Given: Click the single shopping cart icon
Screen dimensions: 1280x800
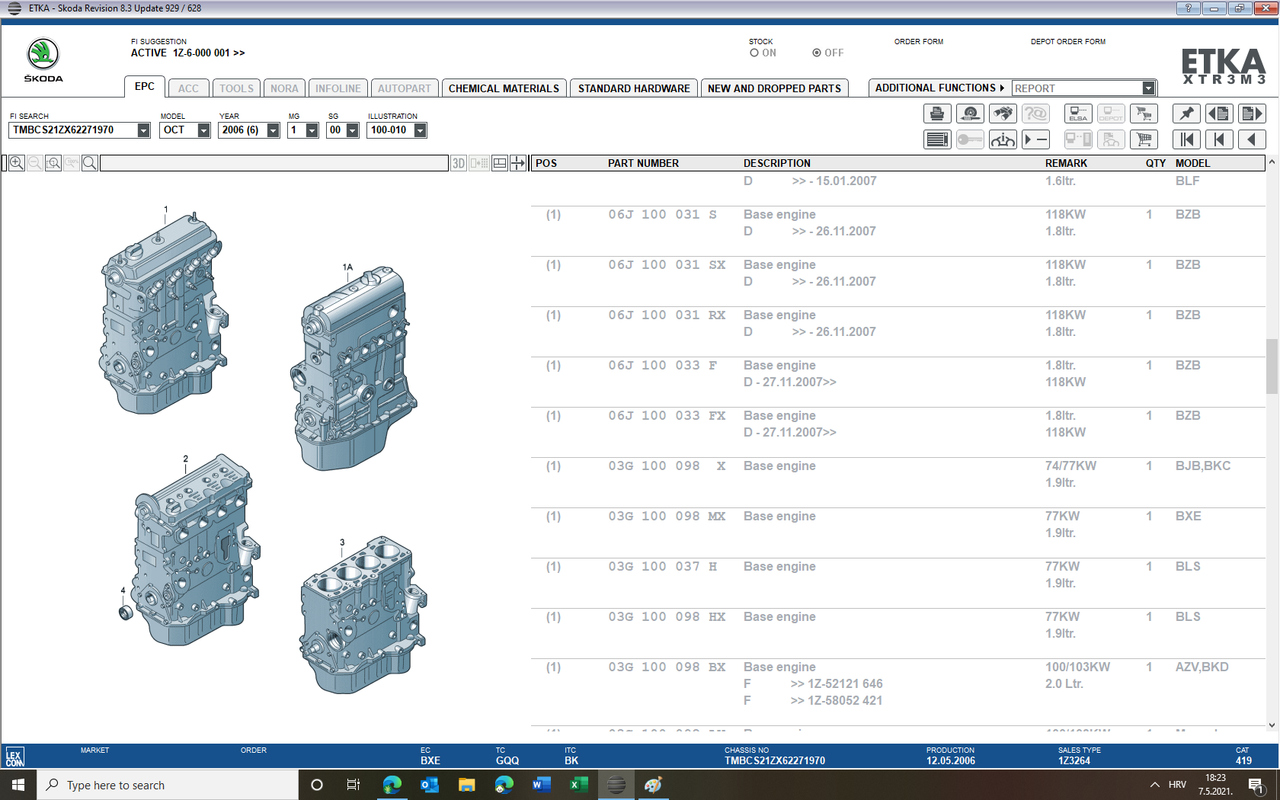Looking at the screenshot, I should (x=1144, y=140).
